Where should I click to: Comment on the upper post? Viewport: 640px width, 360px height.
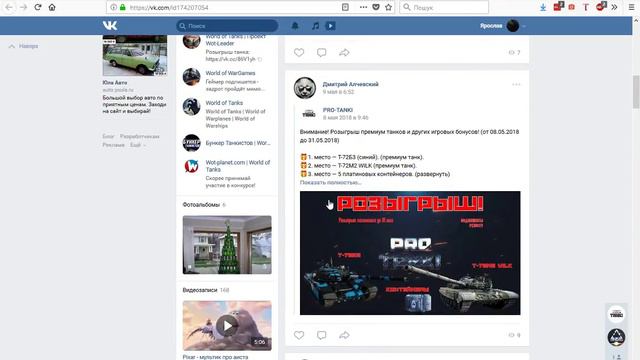coord(322,52)
